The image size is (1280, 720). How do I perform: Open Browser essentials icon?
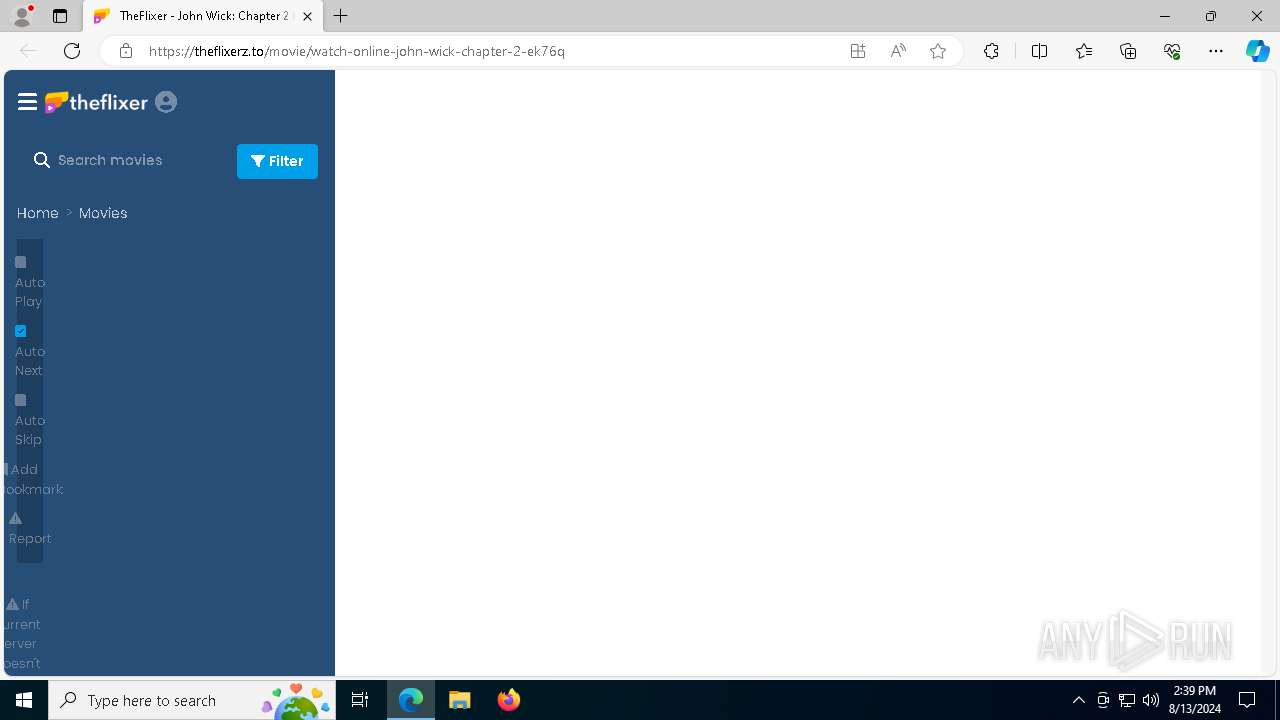(1172, 51)
